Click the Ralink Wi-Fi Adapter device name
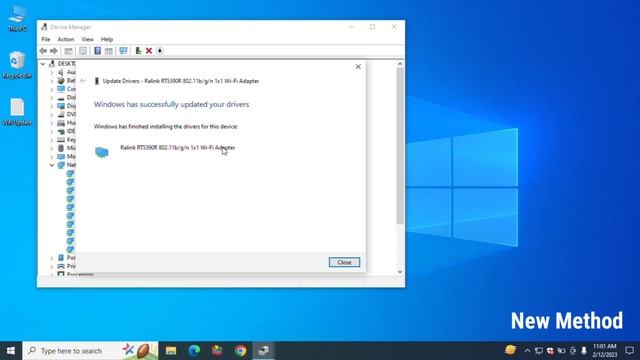Viewport: 640px width, 360px height. click(x=178, y=147)
